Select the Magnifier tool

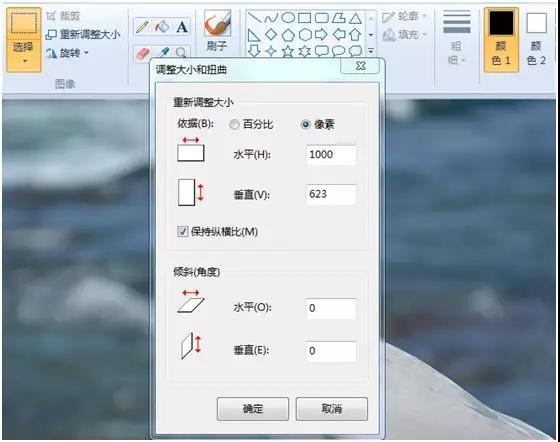tap(181, 53)
